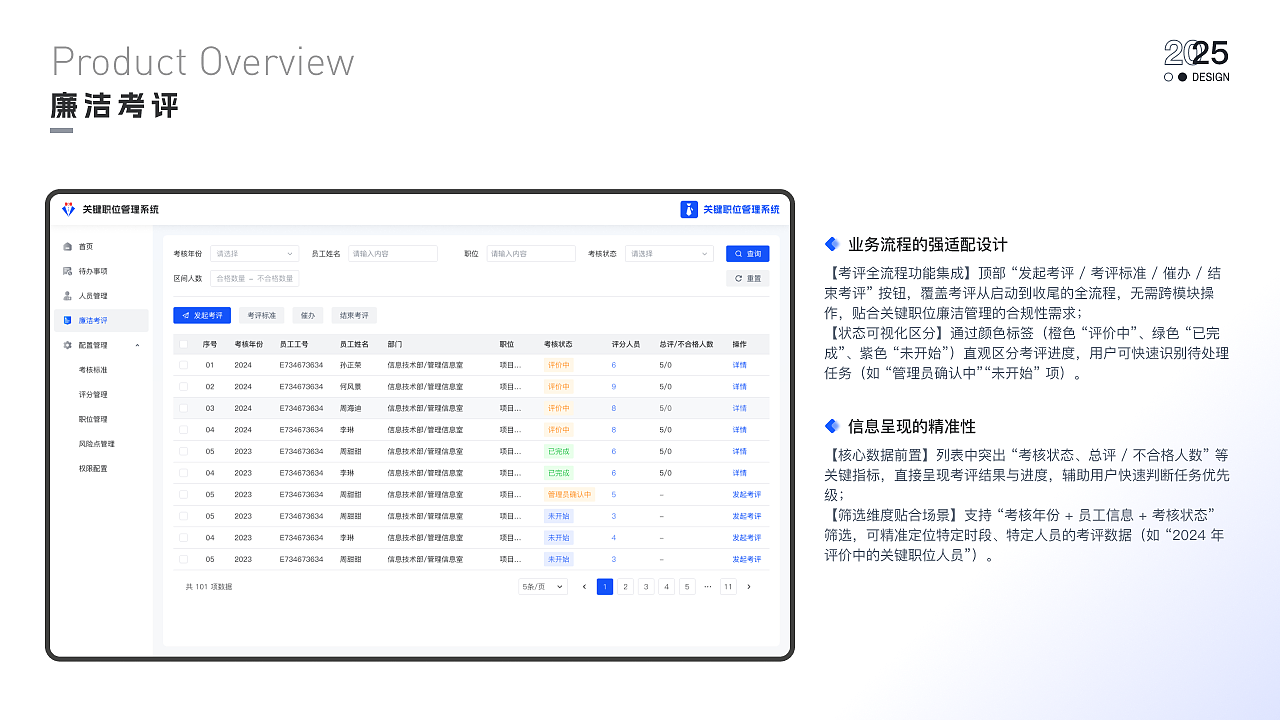Collapse the 配置管理 submenu

138,345
